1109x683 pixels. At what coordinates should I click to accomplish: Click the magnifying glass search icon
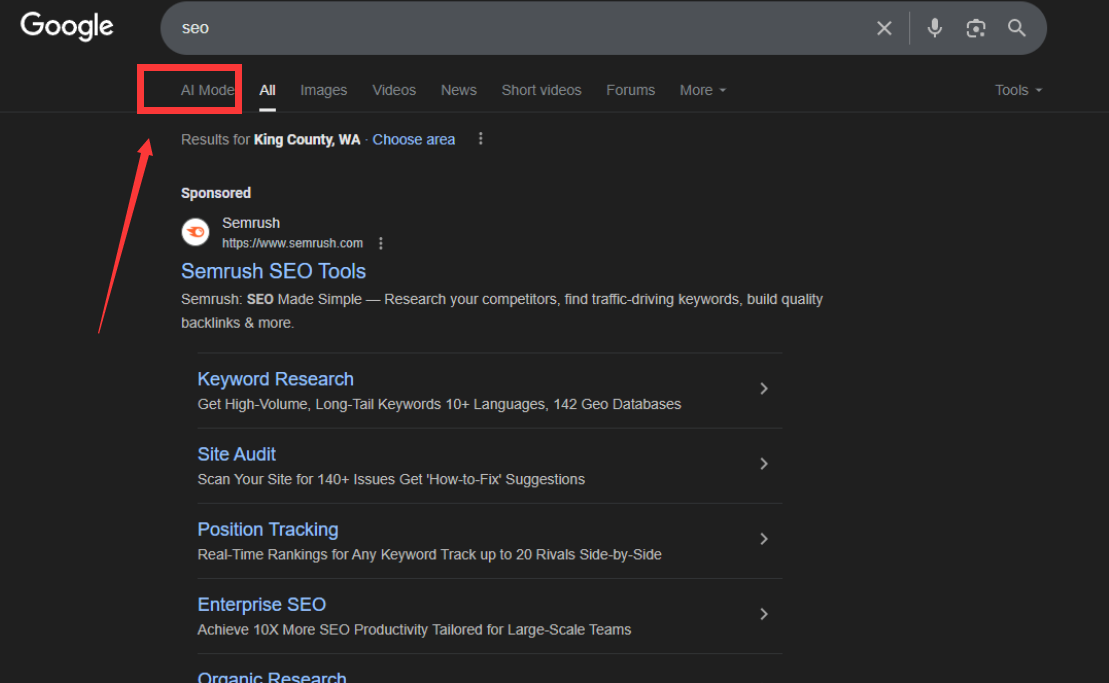[1016, 28]
